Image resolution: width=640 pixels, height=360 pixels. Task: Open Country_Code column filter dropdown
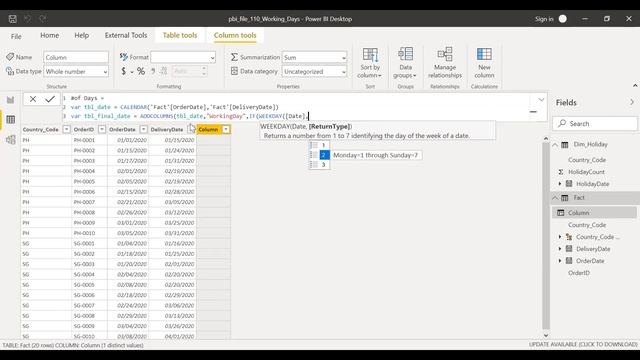click(x=66, y=129)
